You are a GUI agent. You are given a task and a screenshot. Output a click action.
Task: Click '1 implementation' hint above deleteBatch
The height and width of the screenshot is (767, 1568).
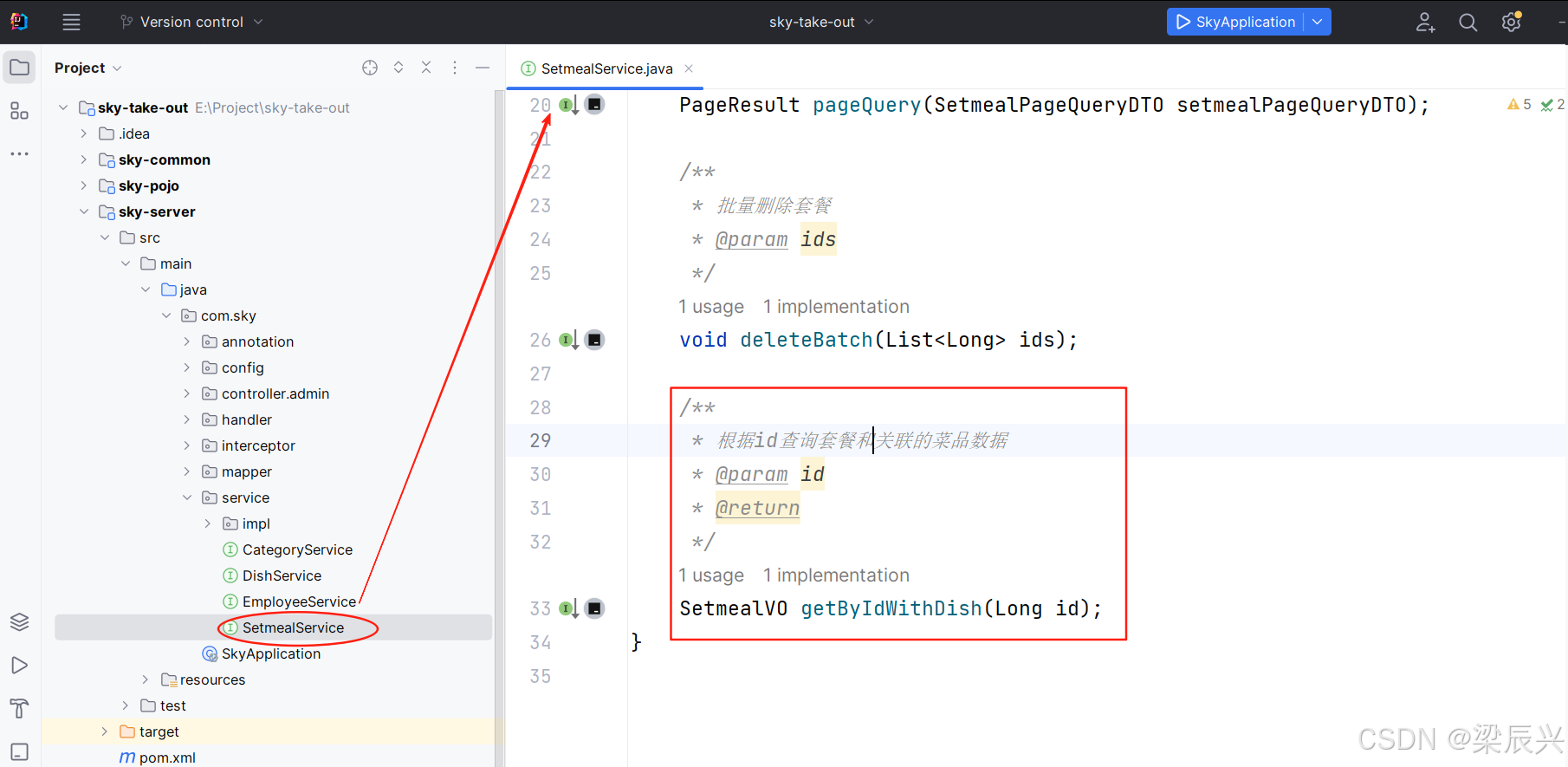point(836,307)
